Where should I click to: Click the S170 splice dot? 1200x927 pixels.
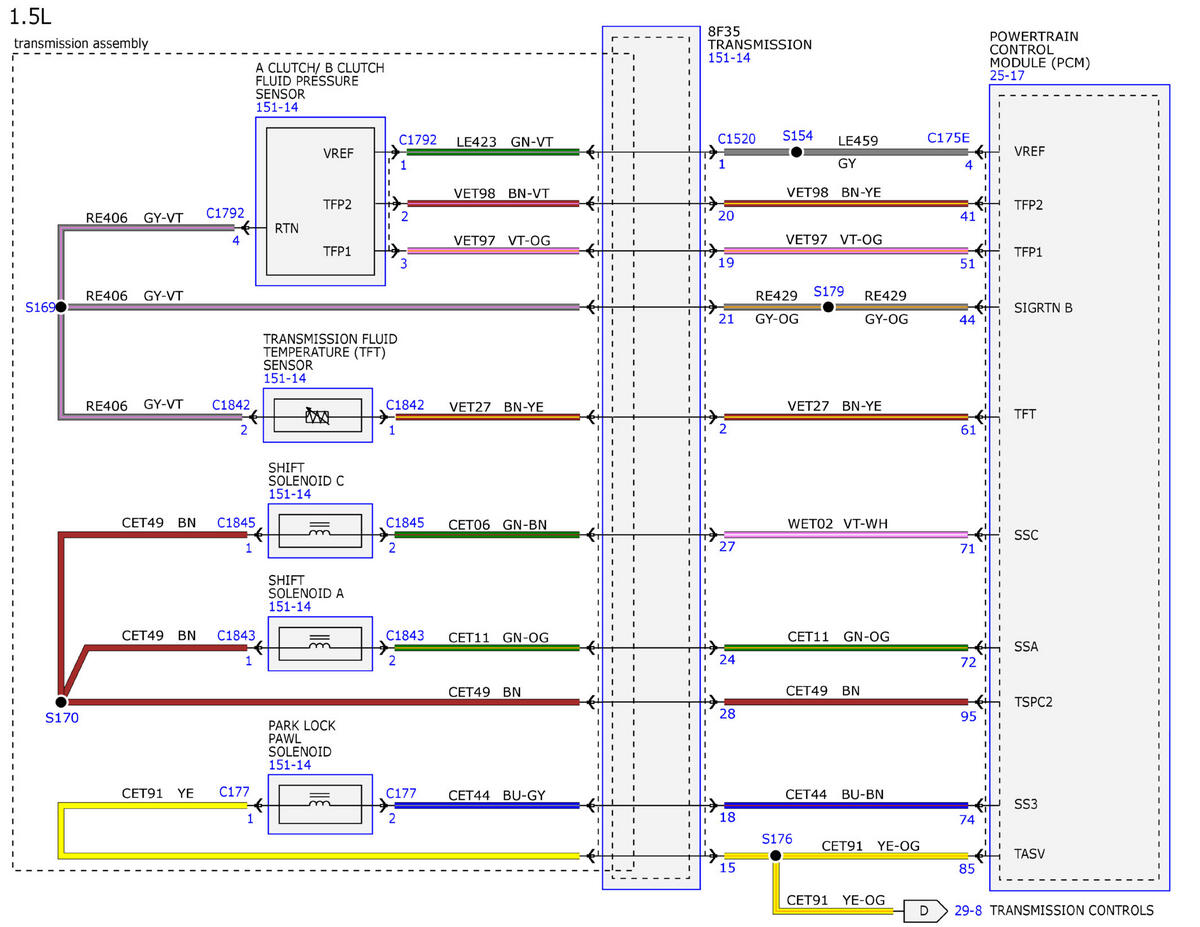(x=61, y=702)
